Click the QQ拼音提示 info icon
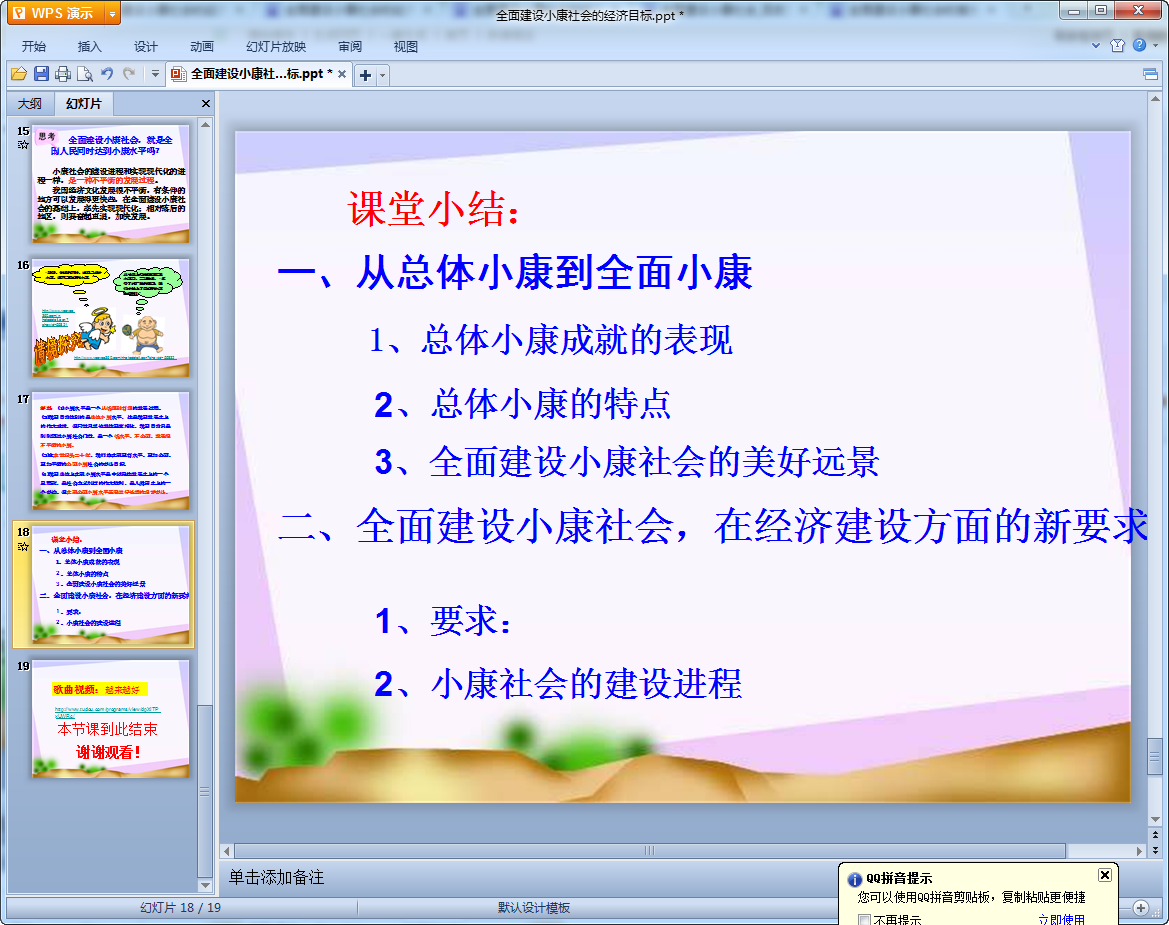Screen dimensions: 1169x925 point(855,880)
